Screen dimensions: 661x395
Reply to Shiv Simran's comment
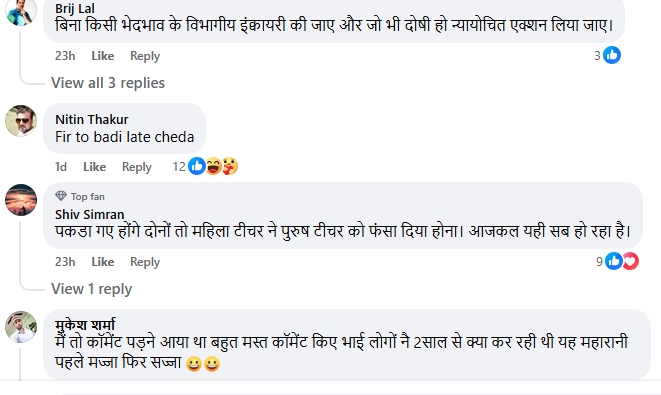pyautogui.click(x=145, y=262)
